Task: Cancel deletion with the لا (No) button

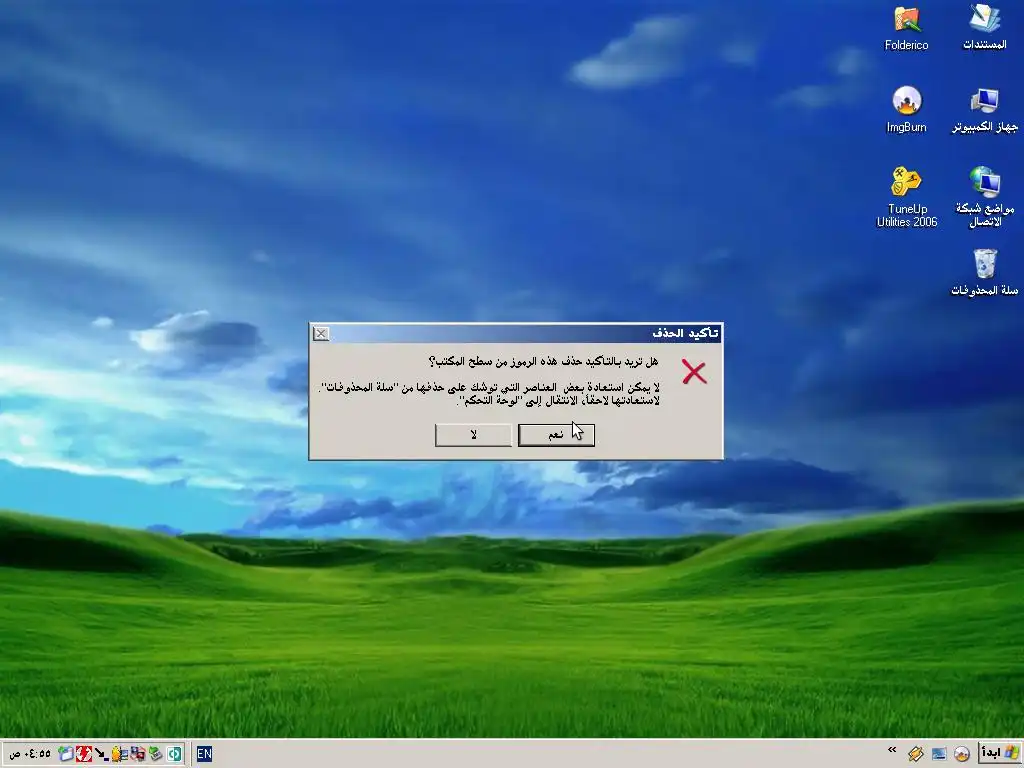Action: (x=473, y=435)
